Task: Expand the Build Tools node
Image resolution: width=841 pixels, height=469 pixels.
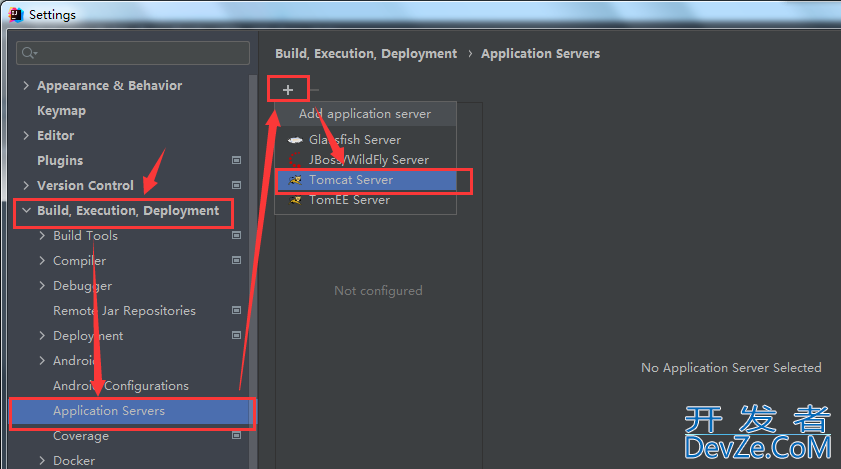Action: (42, 235)
